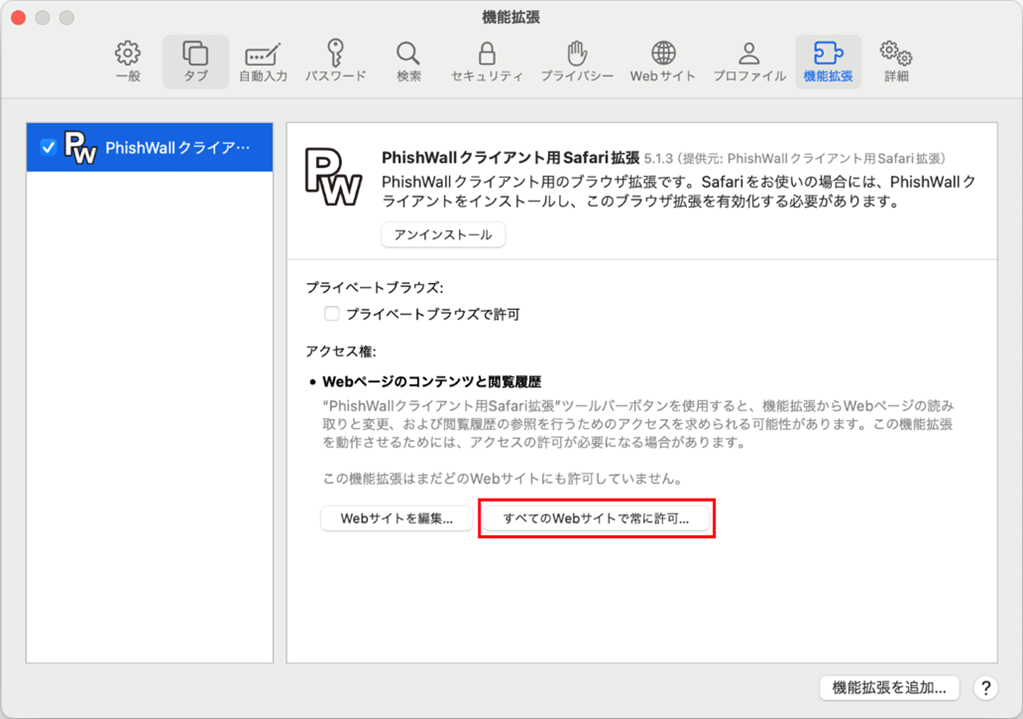1023x719 pixels.
Task: Open the プライバシー hand pane
Action: coord(577,62)
